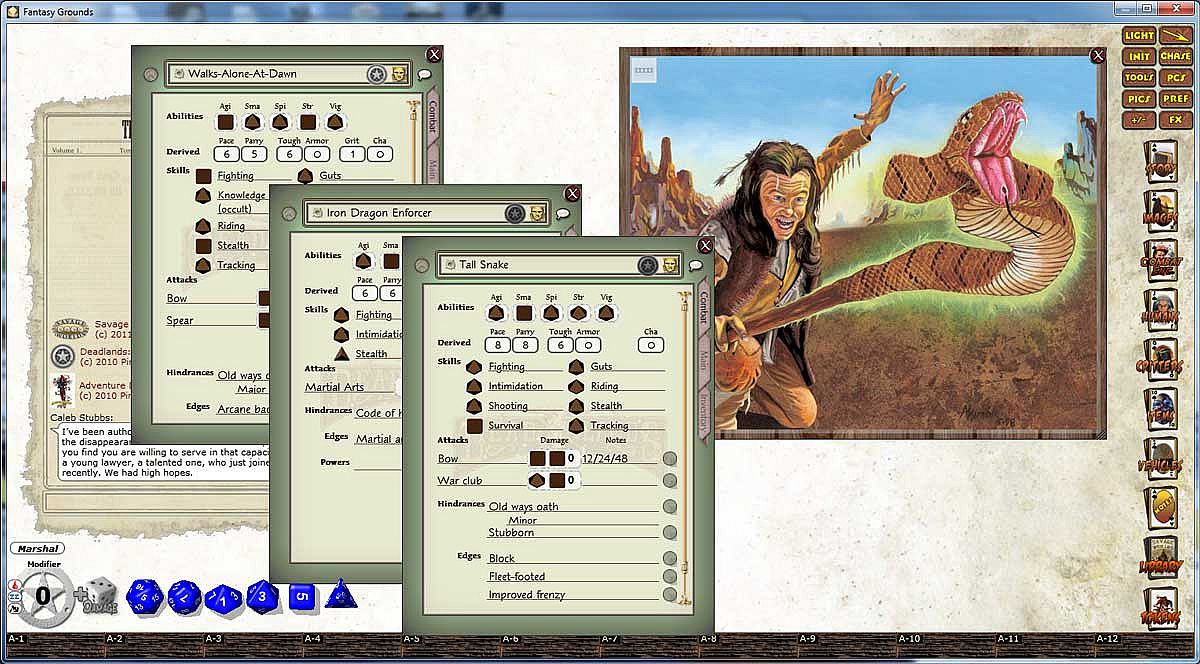Collapse the Iron Dragon Enforcer sheet arrow

click(x=289, y=213)
